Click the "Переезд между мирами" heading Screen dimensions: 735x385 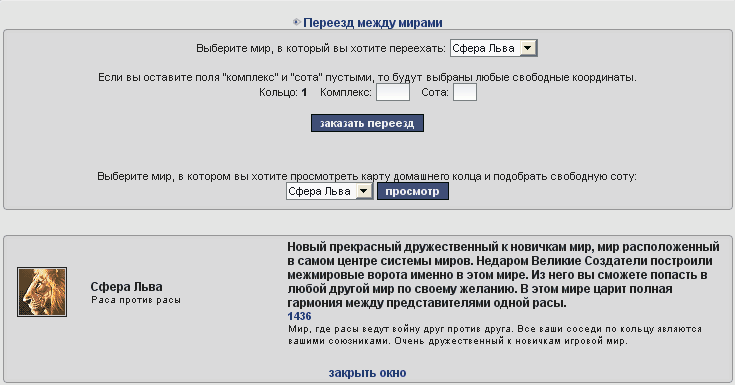(373, 23)
